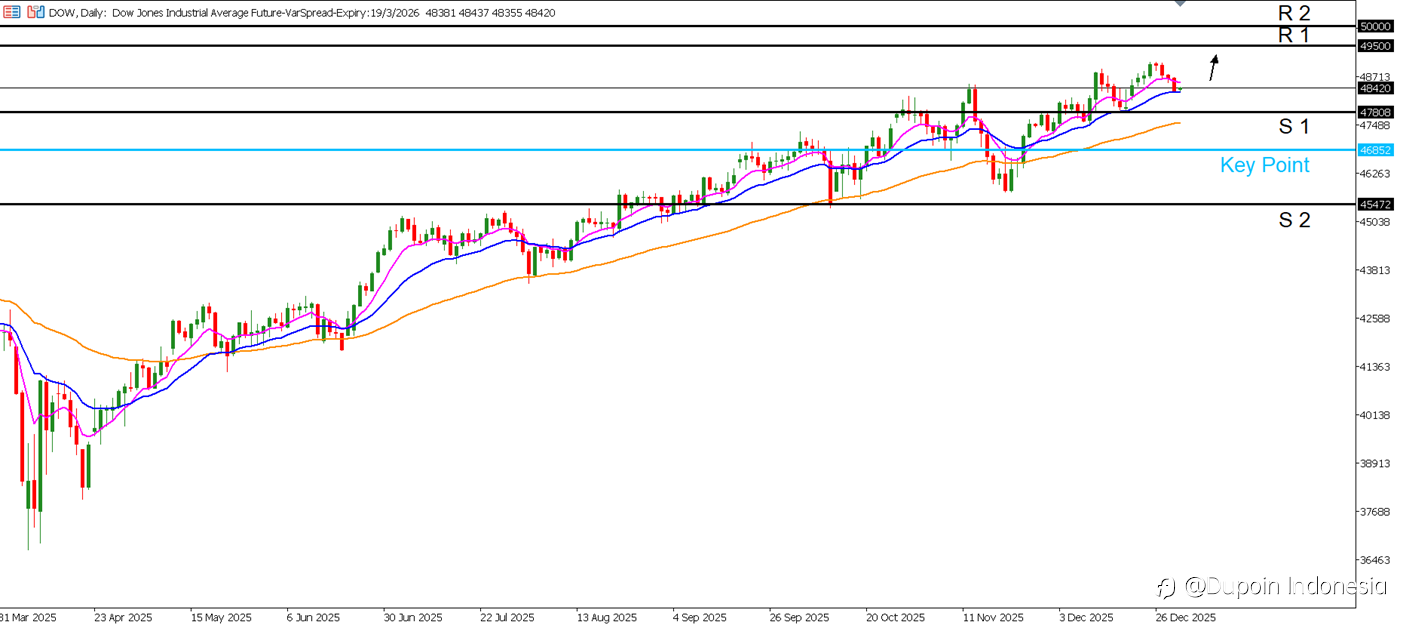Select the 48420 current price tag
This screenshot has width=1403, height=625.
[x=1376, y=88]
